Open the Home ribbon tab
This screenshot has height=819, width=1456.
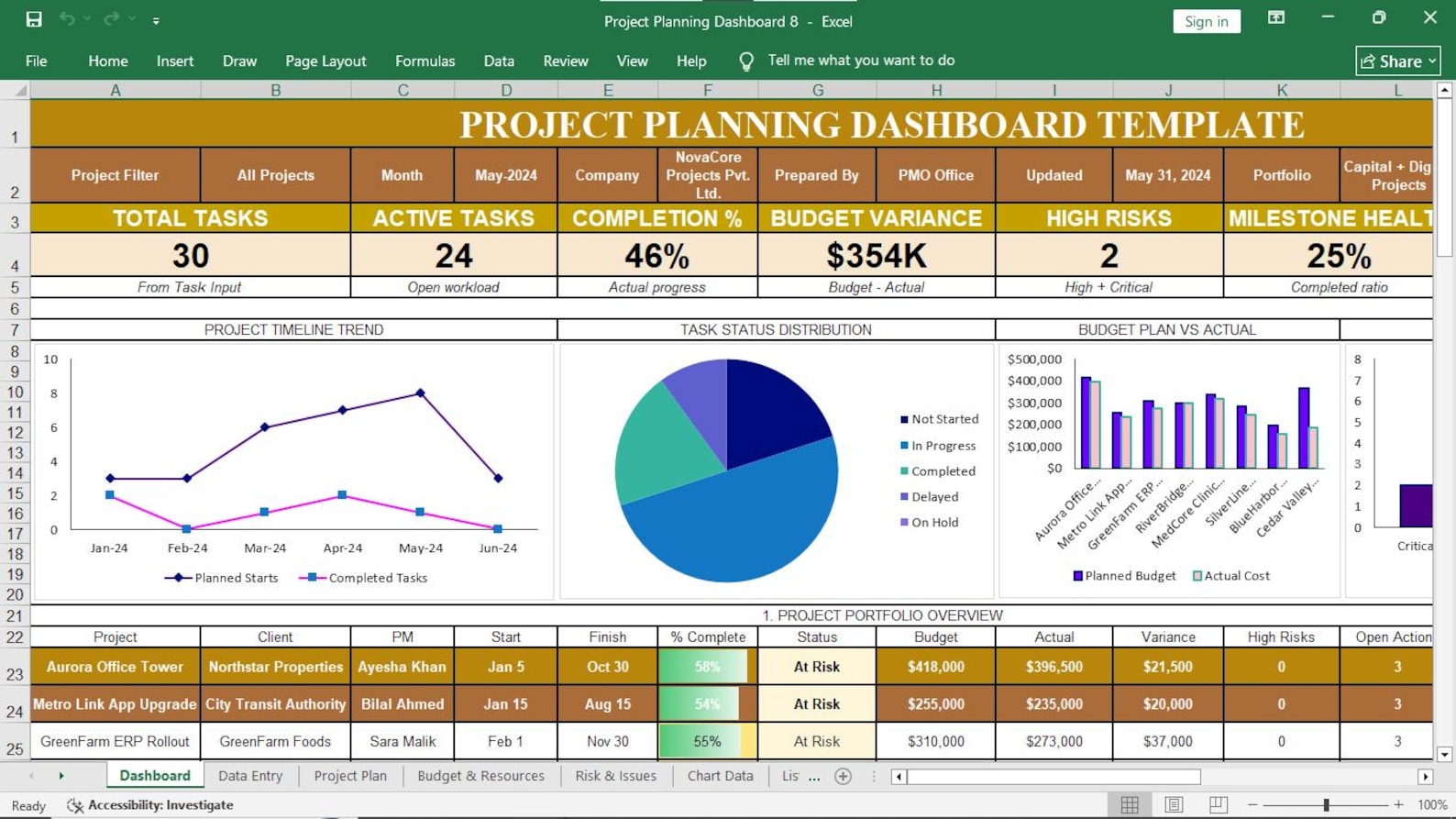pyautogui.click(x=108, y=61)
